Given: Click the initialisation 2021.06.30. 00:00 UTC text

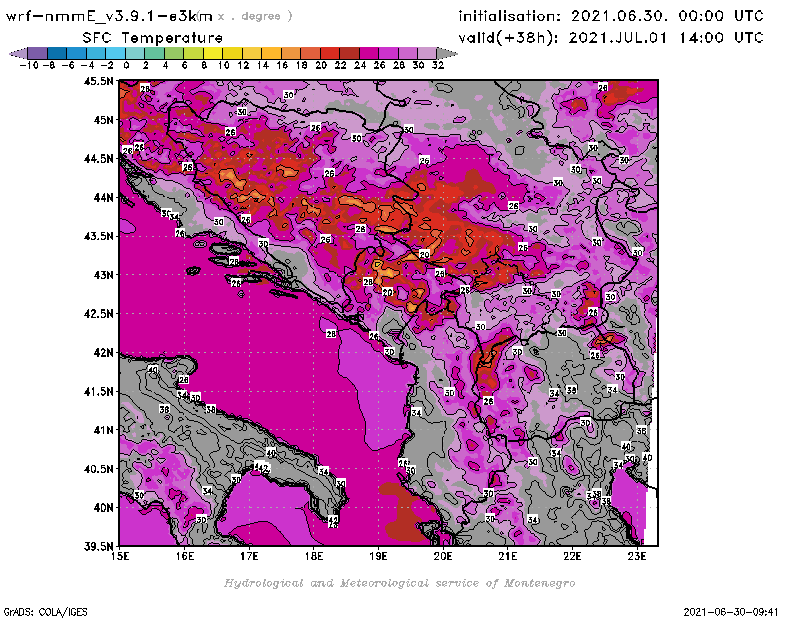Looking at the screenshot, I should (x=611, y=16).
